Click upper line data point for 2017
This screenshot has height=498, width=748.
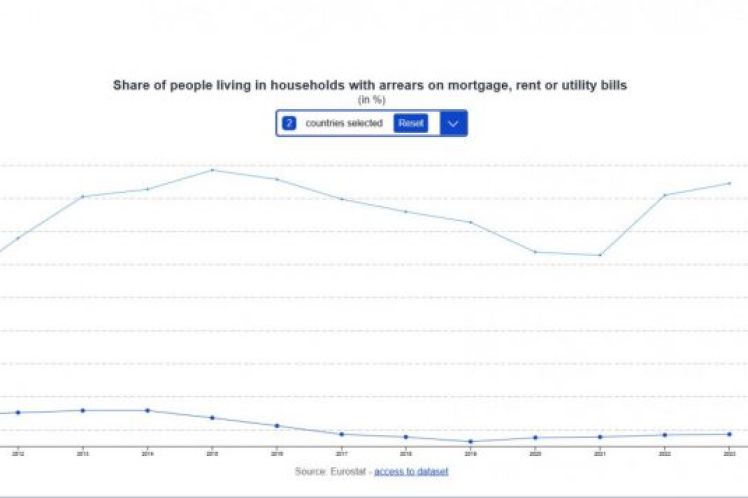(x=342, y=199)
